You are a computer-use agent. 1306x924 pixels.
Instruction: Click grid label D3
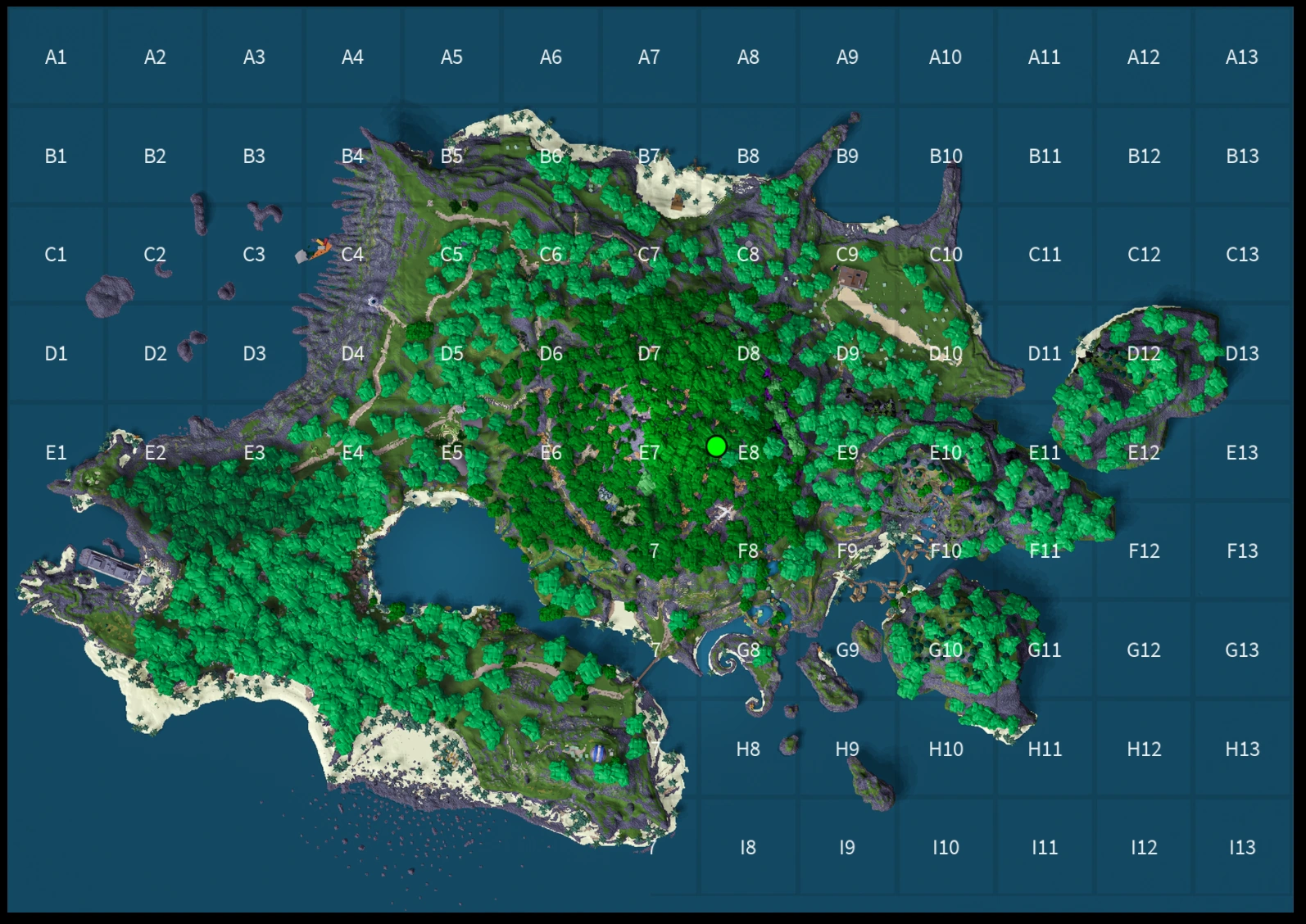(254, 354)
